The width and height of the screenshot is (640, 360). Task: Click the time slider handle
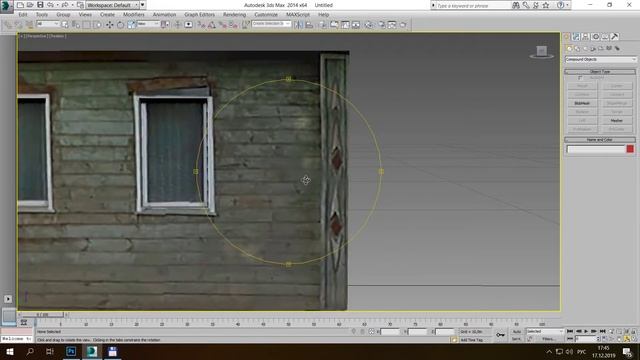(42, 315)
